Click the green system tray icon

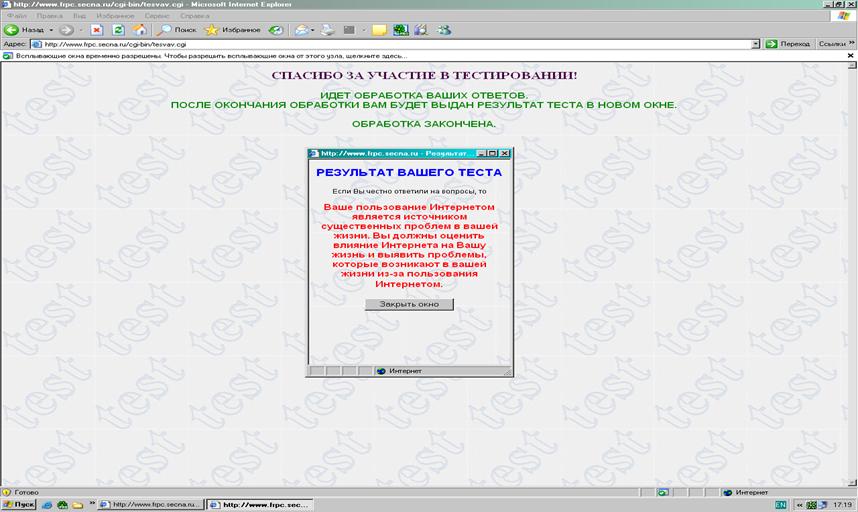pyautogui.click(x=811, y=505)
